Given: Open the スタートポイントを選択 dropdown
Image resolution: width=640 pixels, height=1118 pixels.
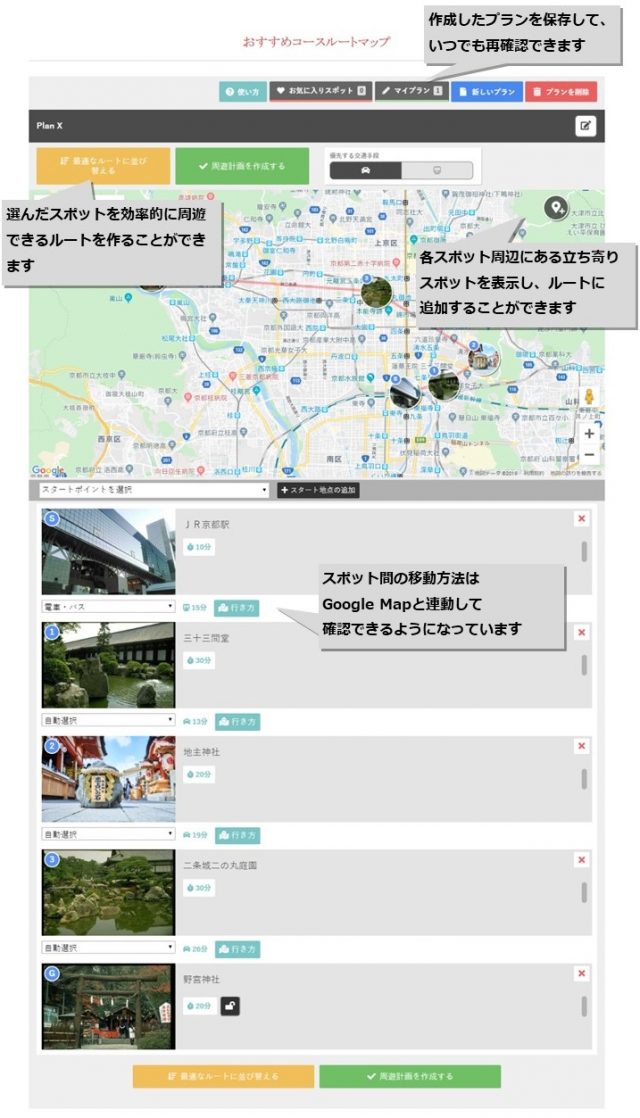Looking at the screenshot, I should [x=154, y=490].
